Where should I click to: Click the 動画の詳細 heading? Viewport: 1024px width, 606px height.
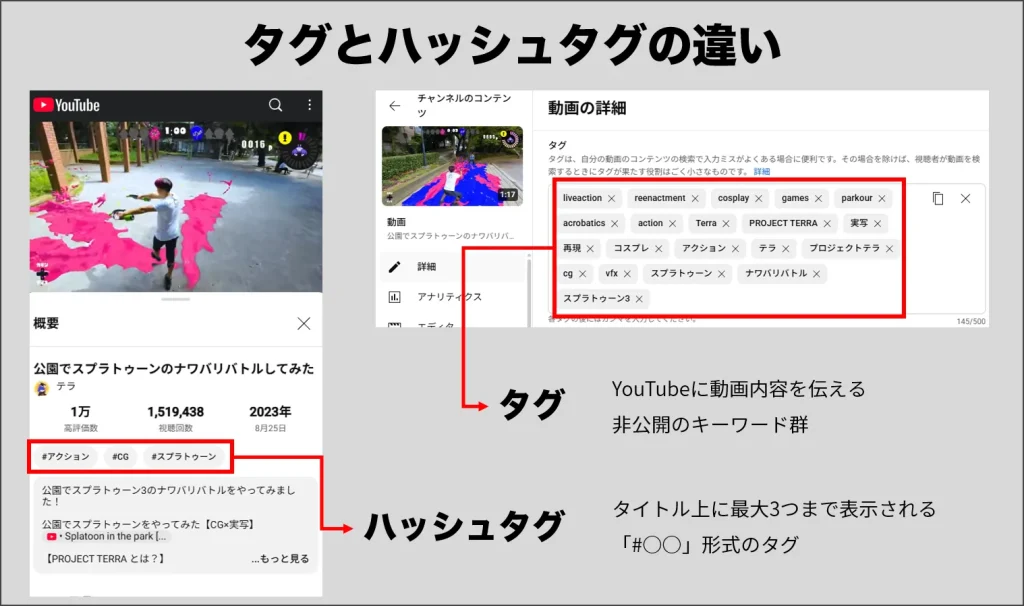(586, 108)
